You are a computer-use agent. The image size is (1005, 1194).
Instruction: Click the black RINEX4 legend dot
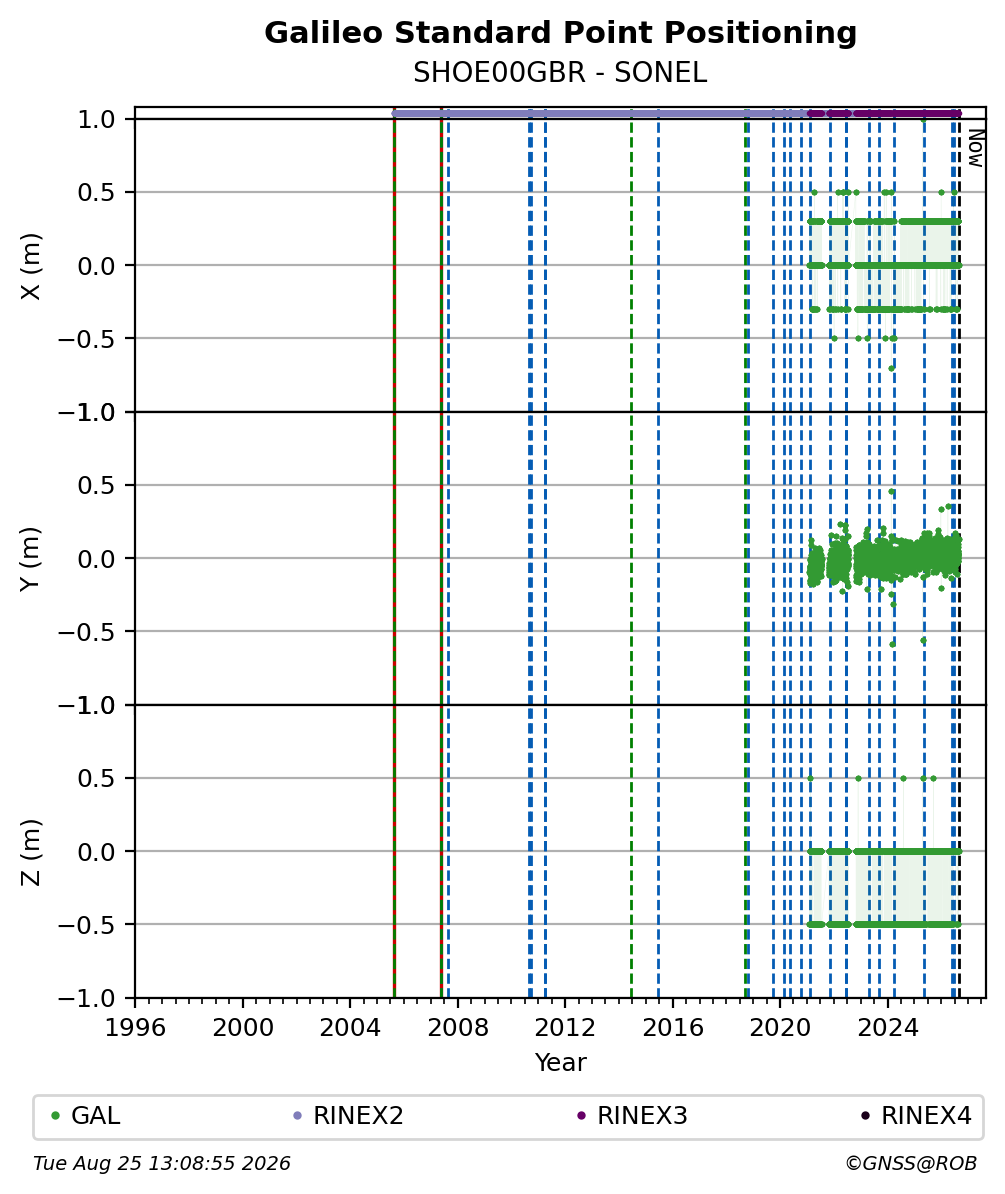click(866, 1116)
